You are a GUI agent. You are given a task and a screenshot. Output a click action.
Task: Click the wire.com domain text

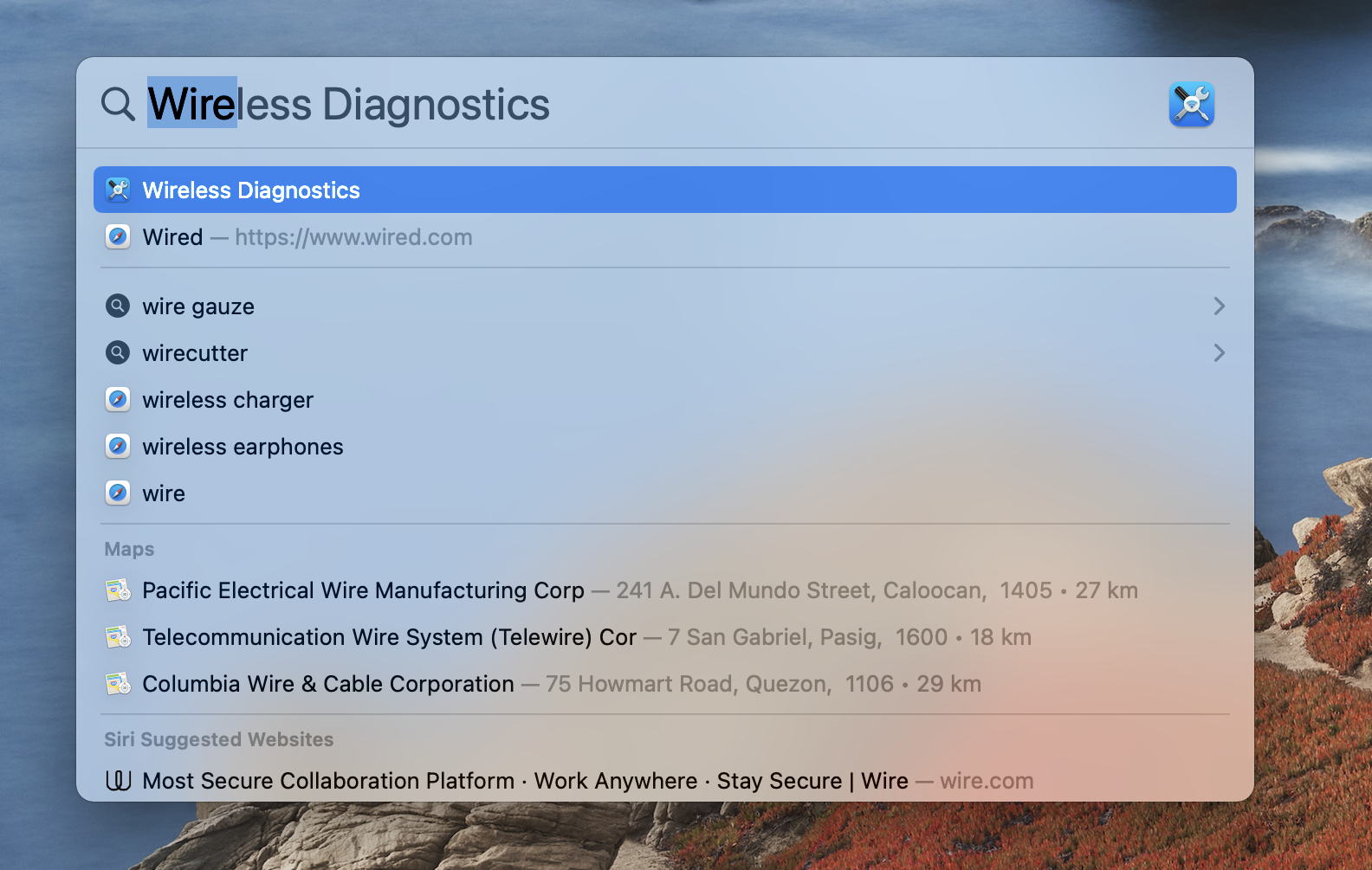click(987, 781)
